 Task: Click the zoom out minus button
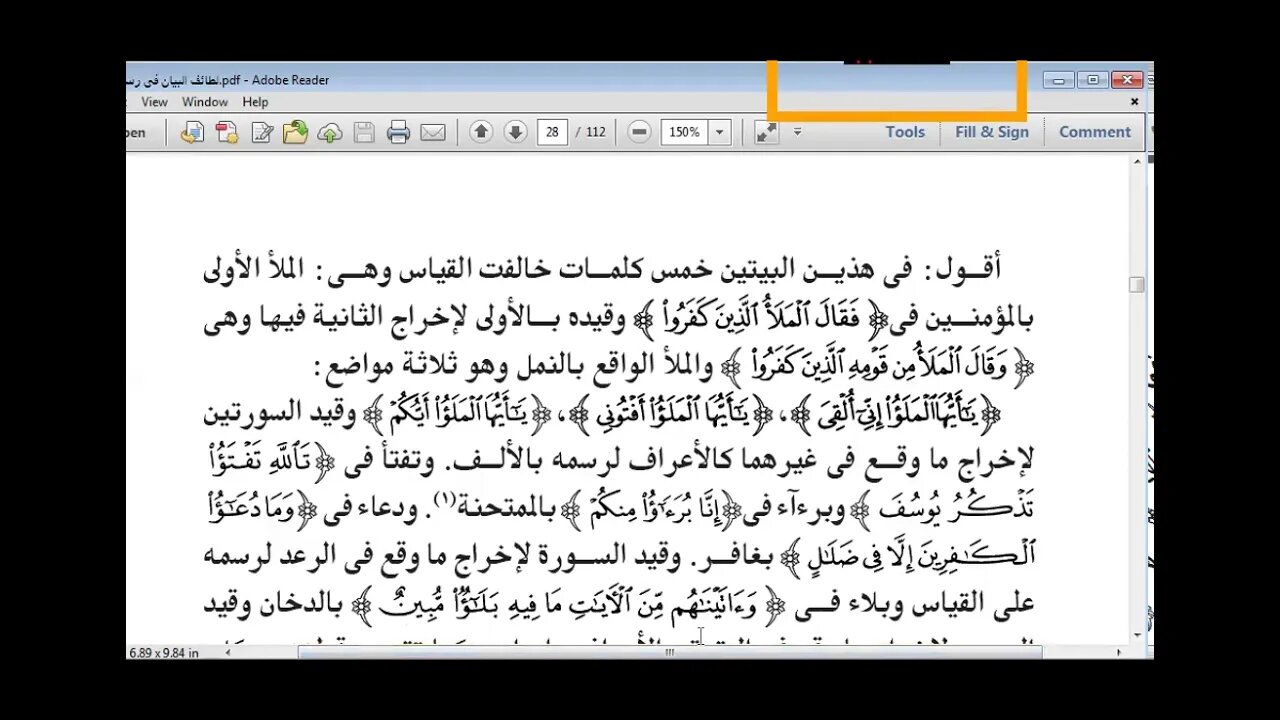[x=640, y=132]
